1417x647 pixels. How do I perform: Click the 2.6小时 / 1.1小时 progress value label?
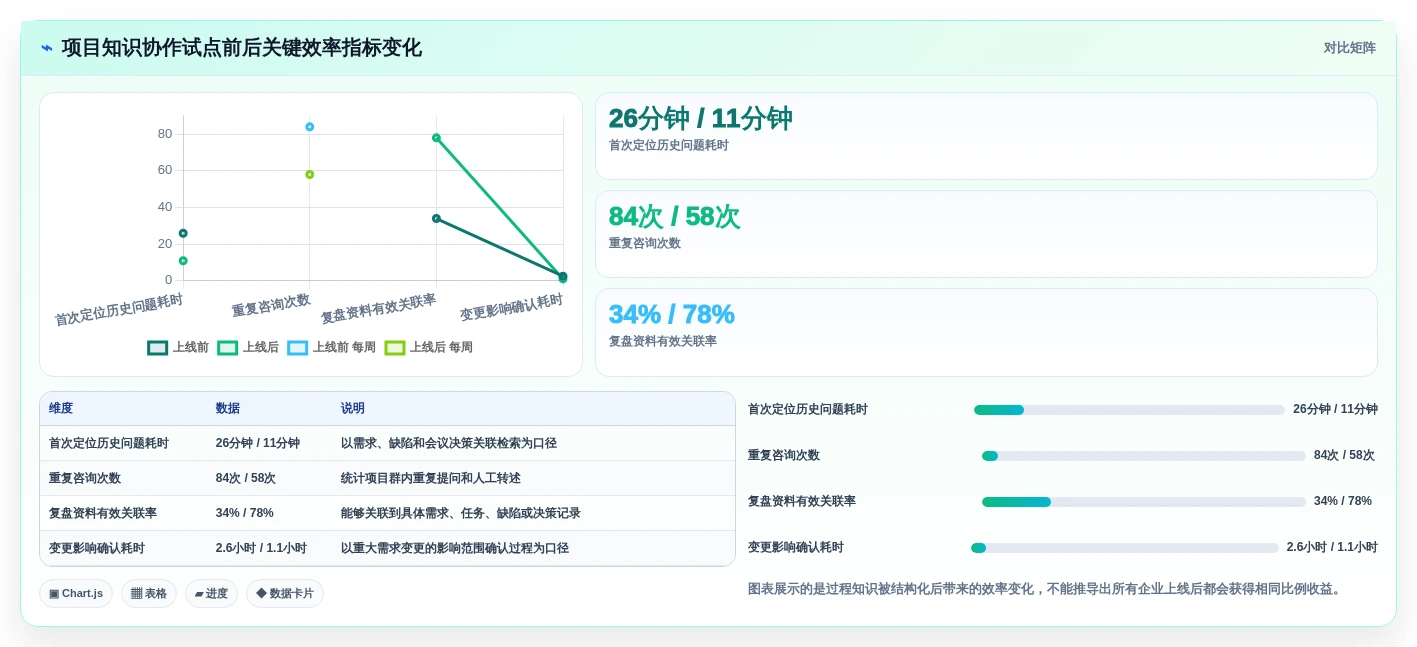point(1332,548)
